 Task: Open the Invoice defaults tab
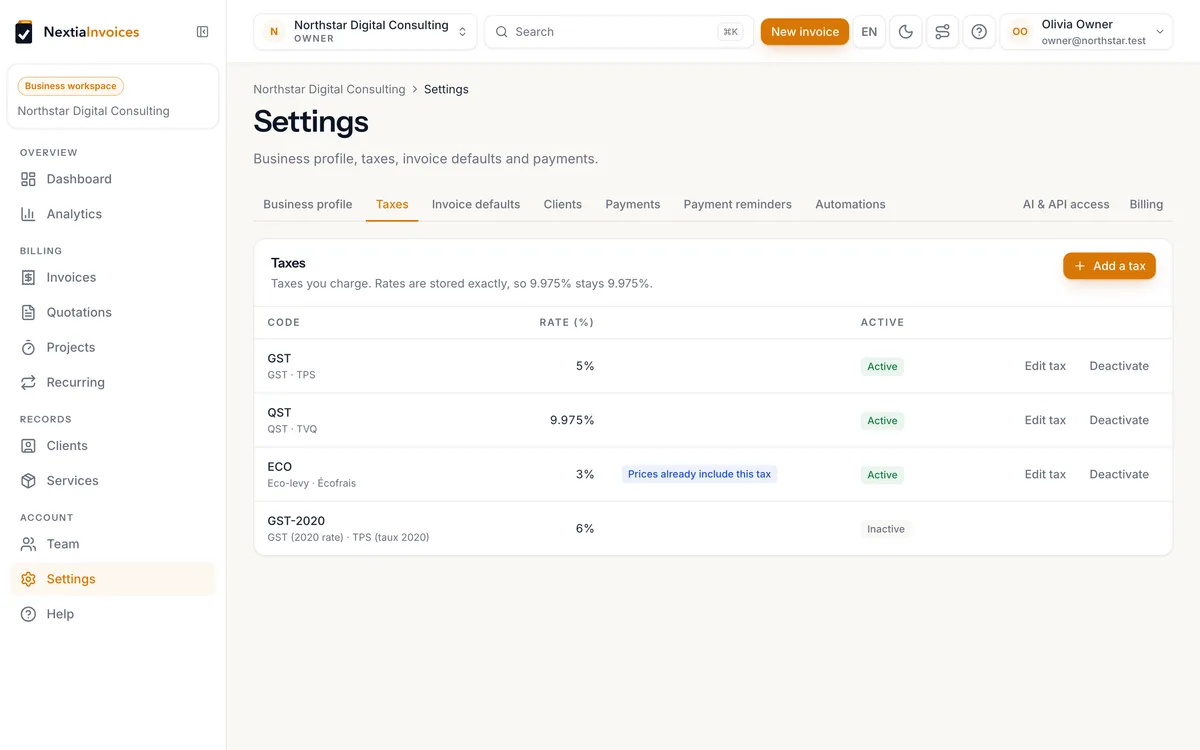click(x=476, y=204)
